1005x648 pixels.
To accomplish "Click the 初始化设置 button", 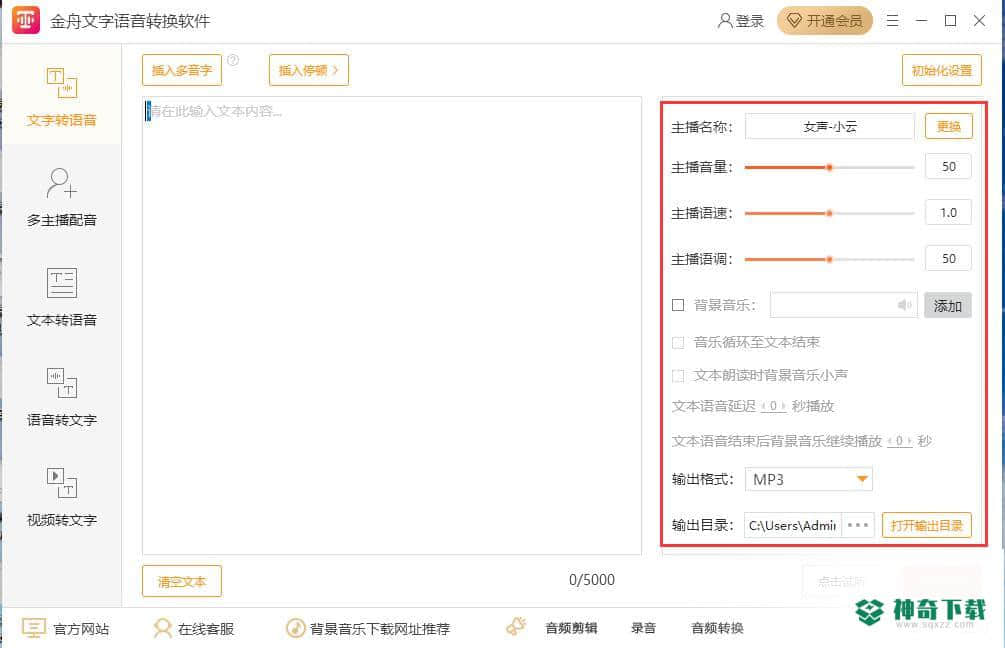I will (942, 70).
